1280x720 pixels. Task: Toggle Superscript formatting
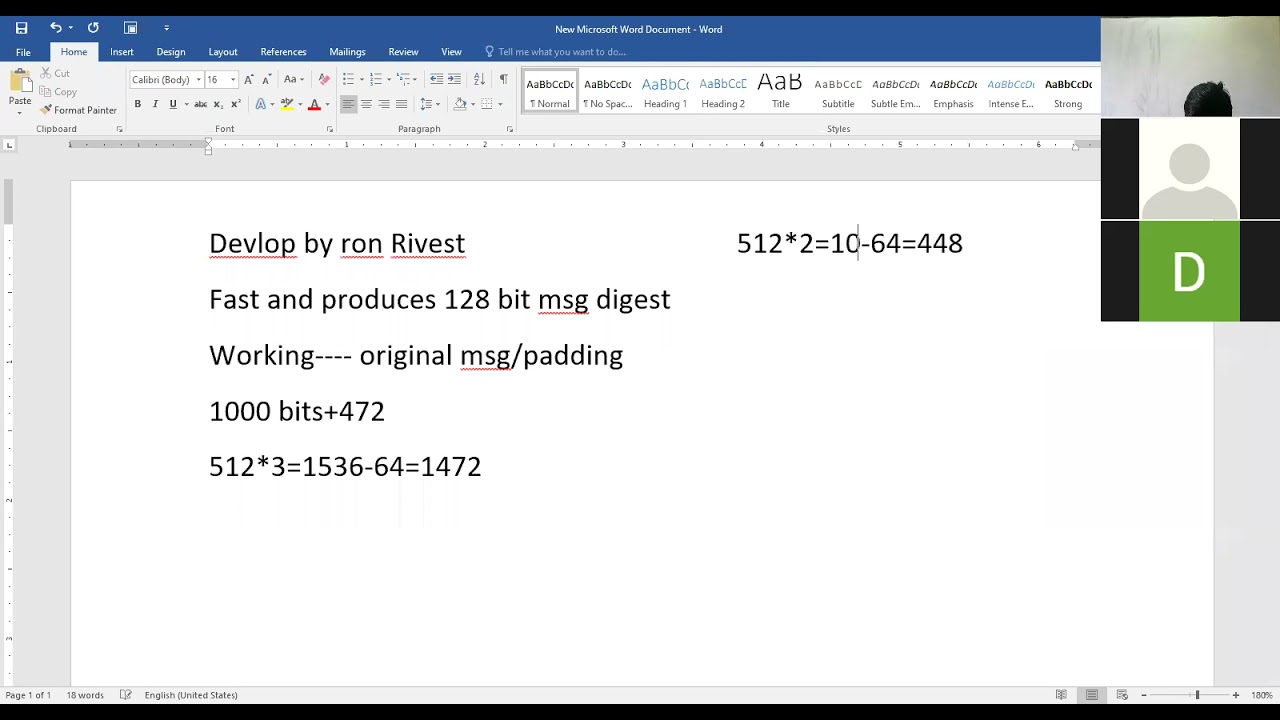pyautogui.click(x=236, y=104)
